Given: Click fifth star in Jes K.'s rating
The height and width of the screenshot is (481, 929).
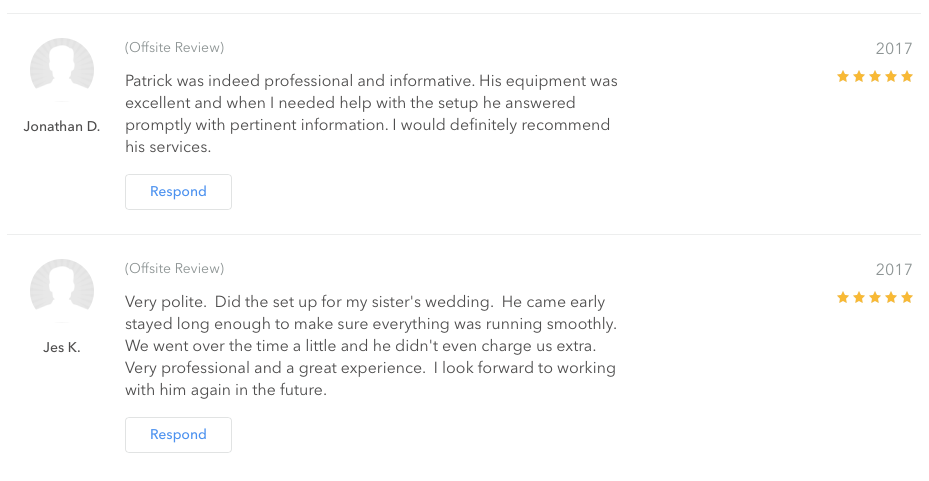Looking at the screenshot, I should (906, 297).
